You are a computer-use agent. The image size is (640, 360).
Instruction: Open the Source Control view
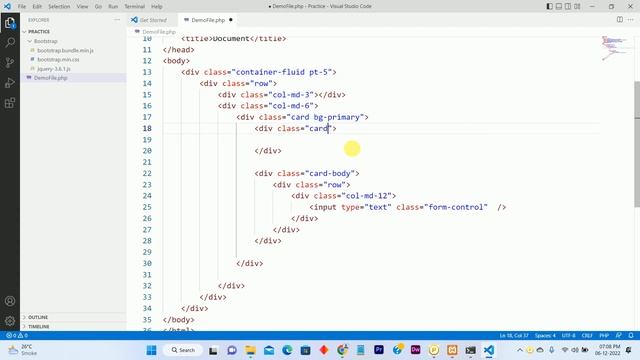point(10,62)
